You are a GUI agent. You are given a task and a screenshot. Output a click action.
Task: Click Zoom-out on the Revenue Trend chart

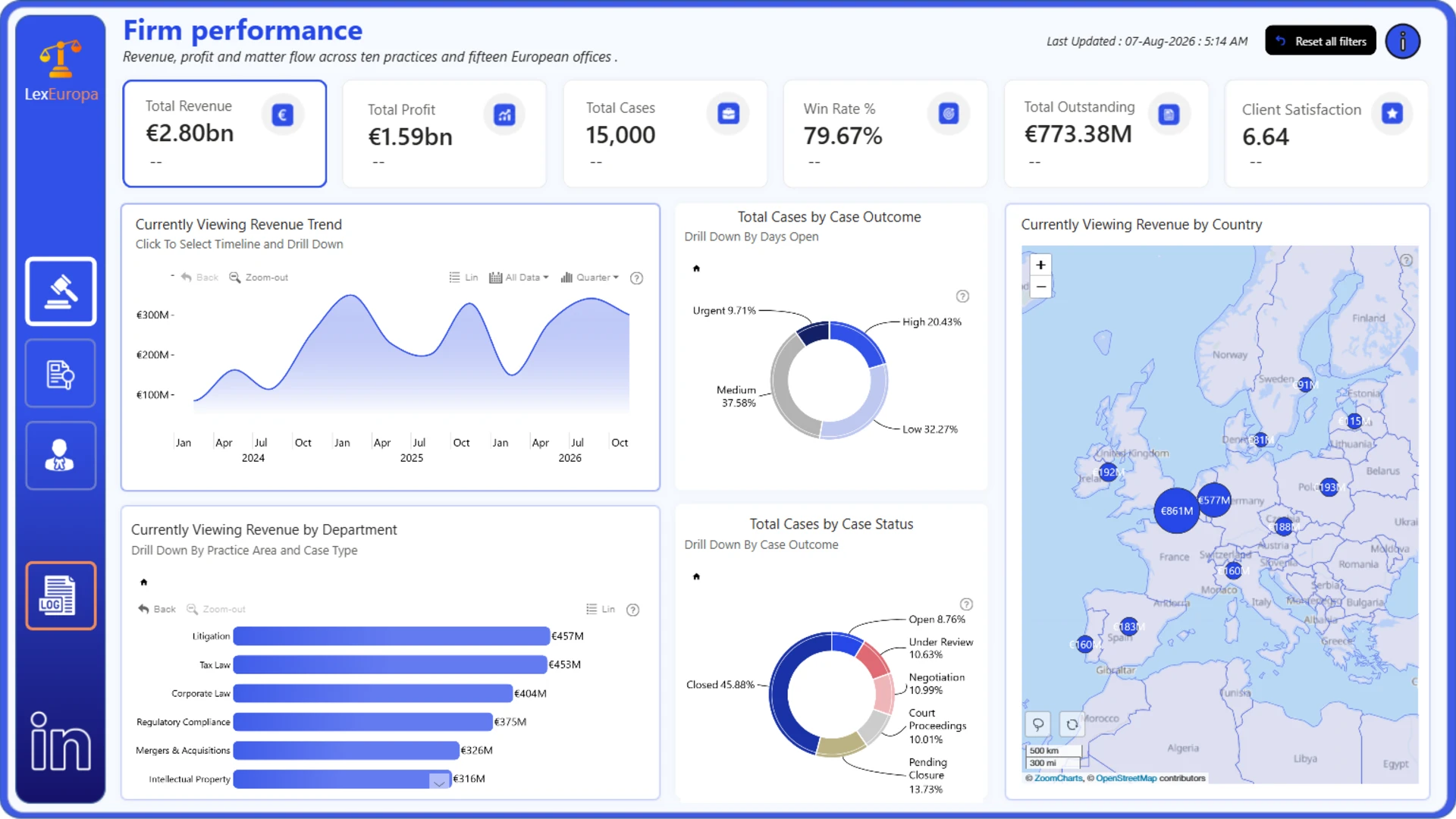point(259,278)
